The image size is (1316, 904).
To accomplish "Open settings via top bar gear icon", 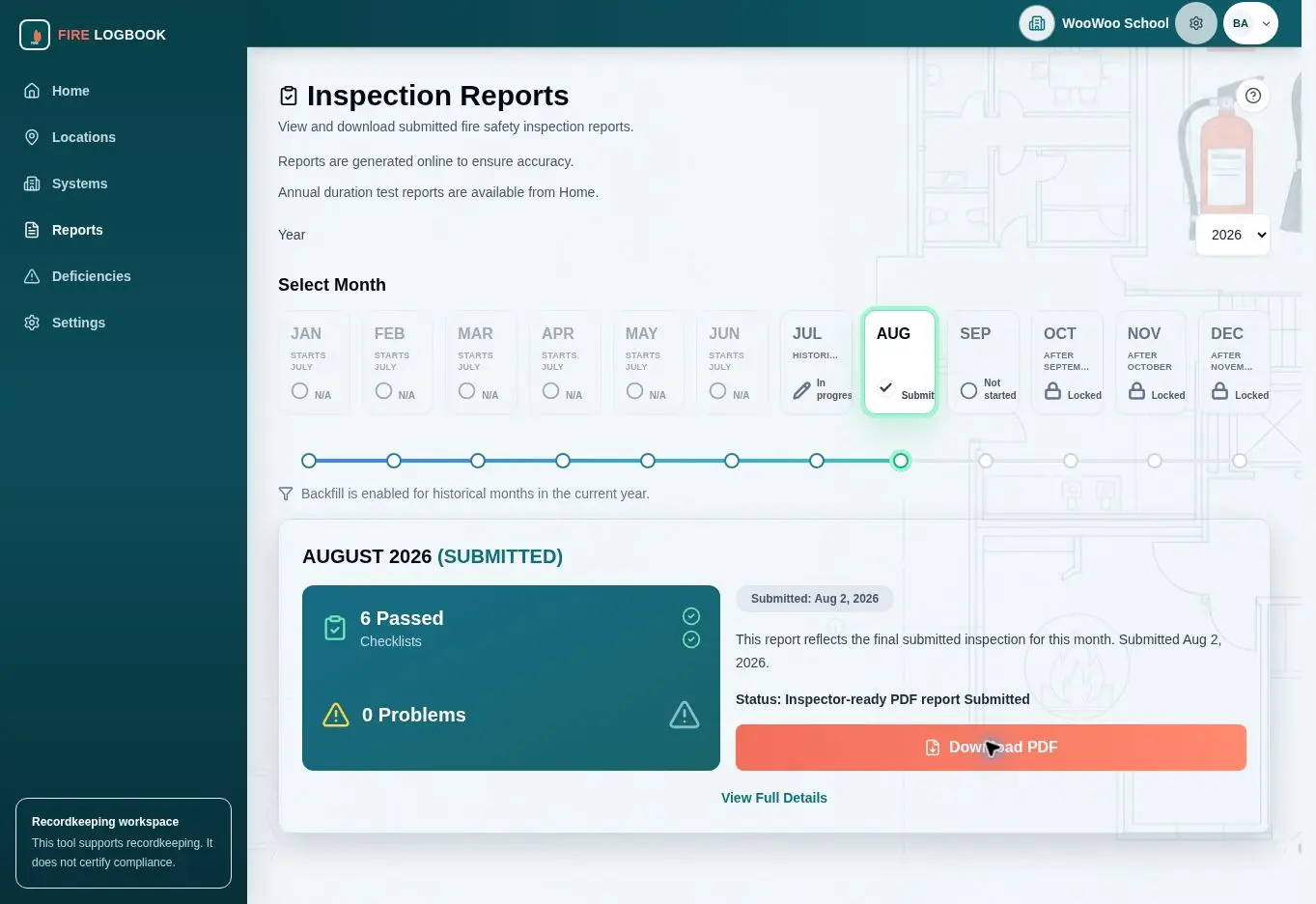I will coord(1196,23).
